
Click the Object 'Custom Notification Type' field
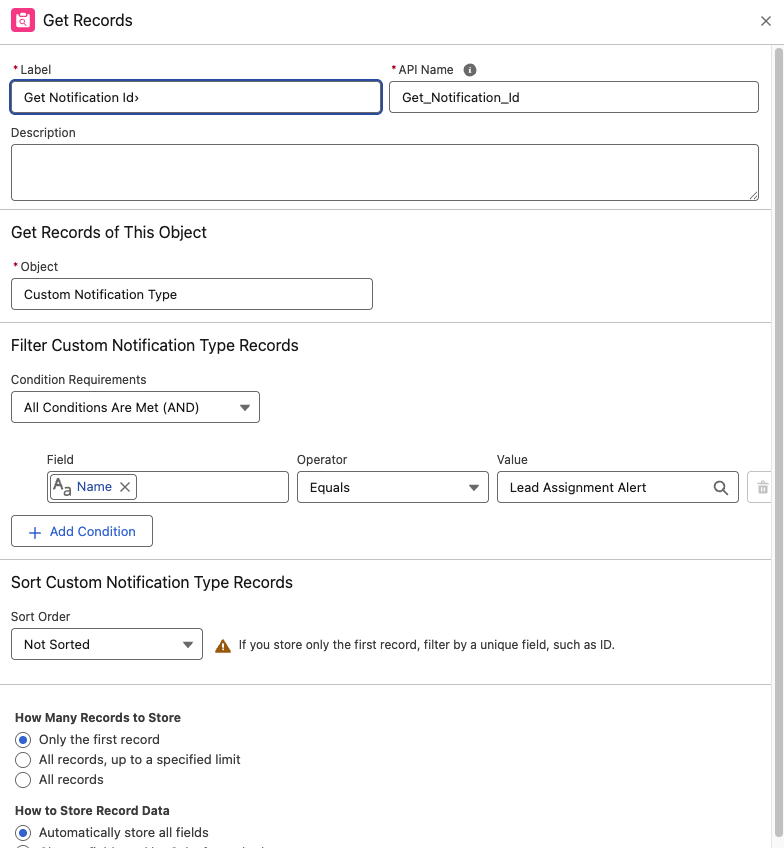[x=191, y=294]
